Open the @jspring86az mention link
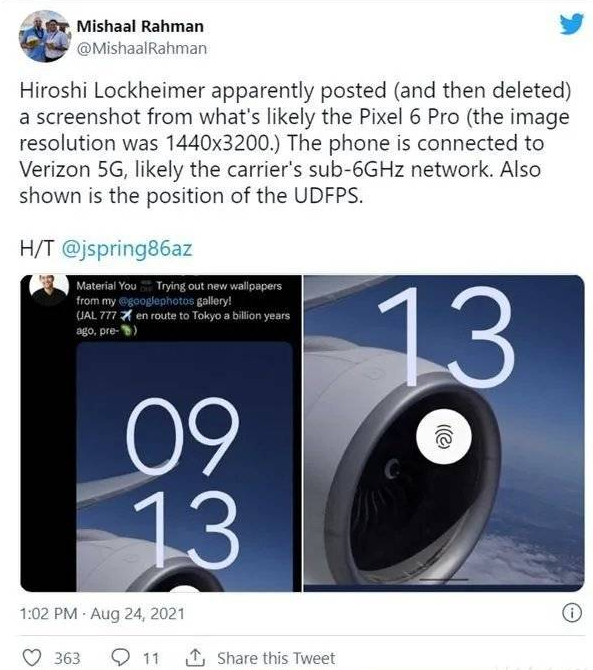Screen dimensions: 593x670 coord(127,249)
